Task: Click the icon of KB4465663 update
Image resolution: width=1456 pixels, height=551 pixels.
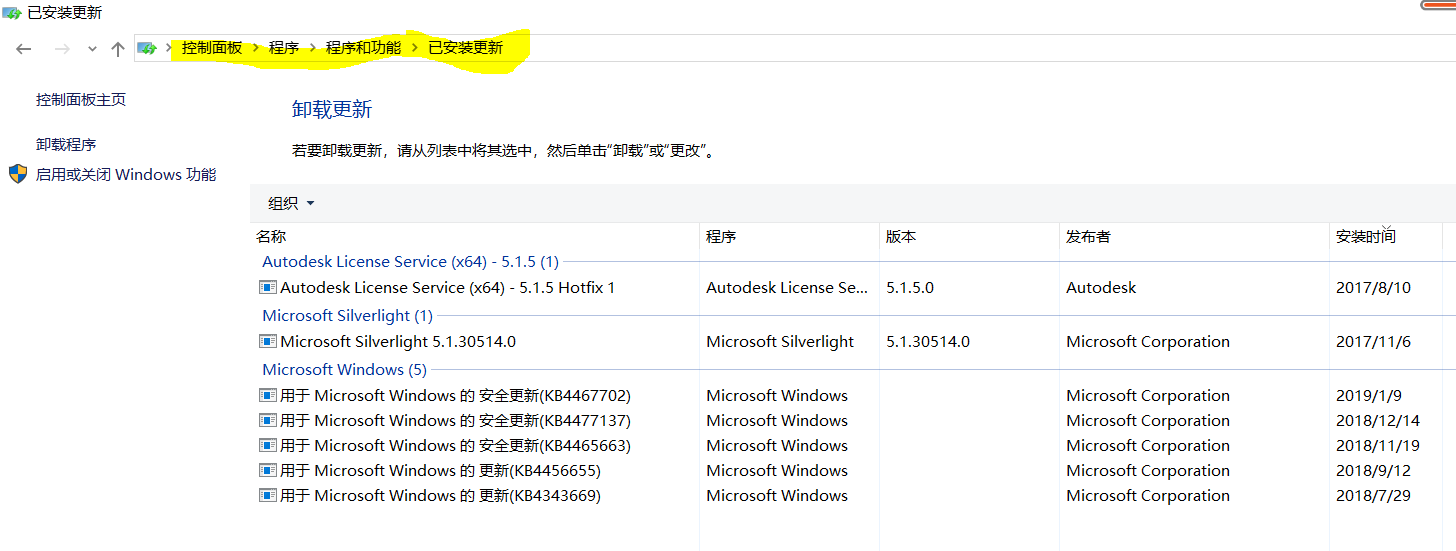Action: tap(268, 446)
